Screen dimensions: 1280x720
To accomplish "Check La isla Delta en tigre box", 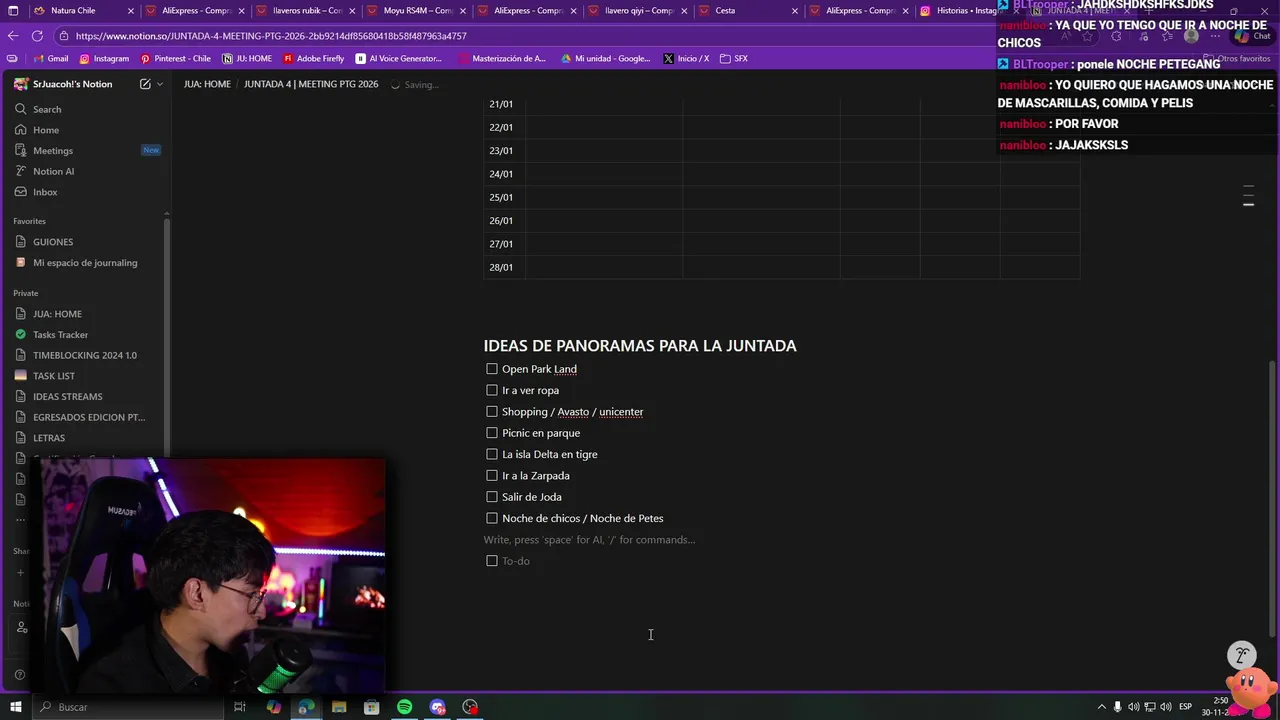I will [x=492, y=454].
